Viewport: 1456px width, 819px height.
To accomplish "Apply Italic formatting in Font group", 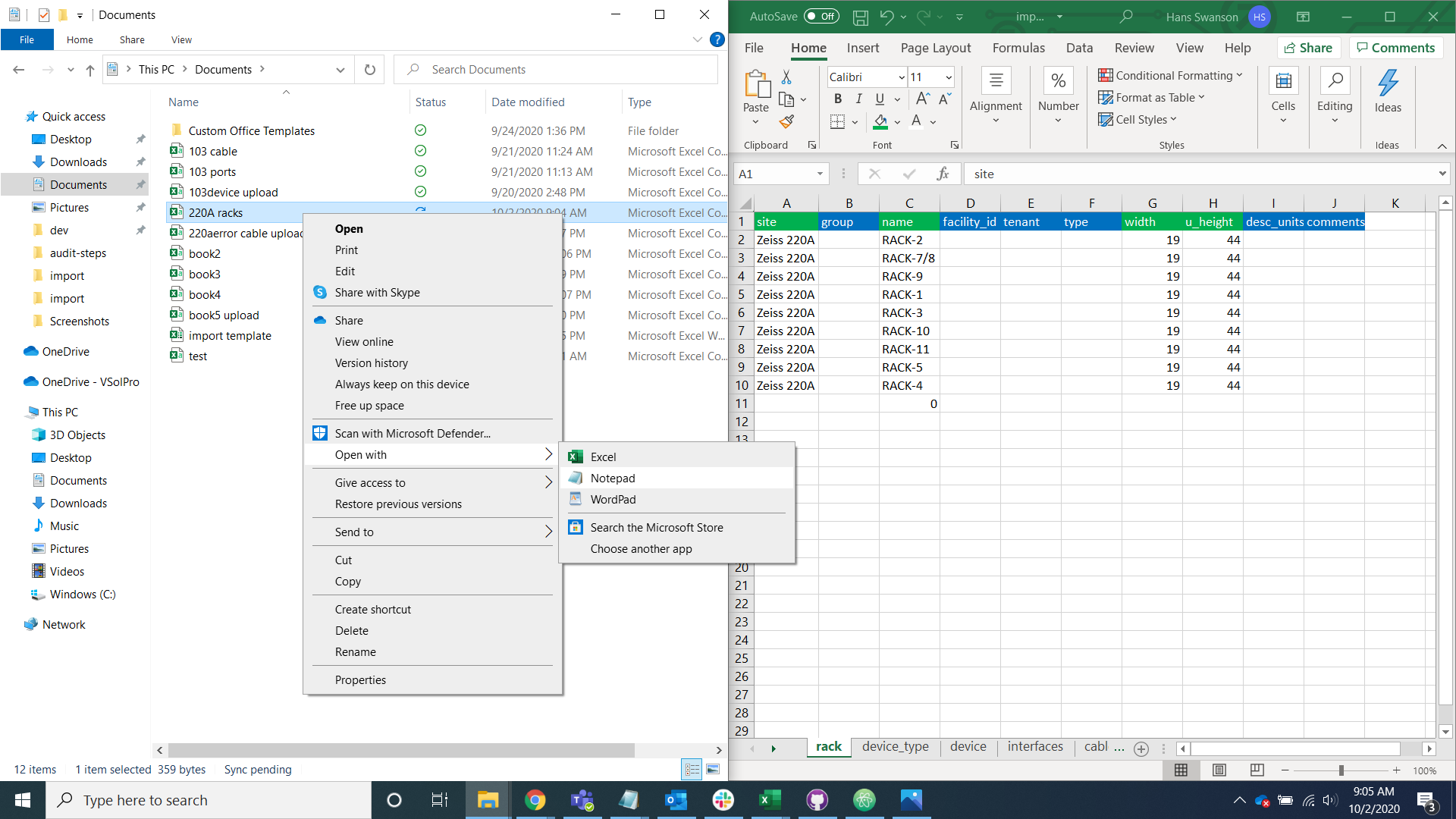I will [858, 99].
